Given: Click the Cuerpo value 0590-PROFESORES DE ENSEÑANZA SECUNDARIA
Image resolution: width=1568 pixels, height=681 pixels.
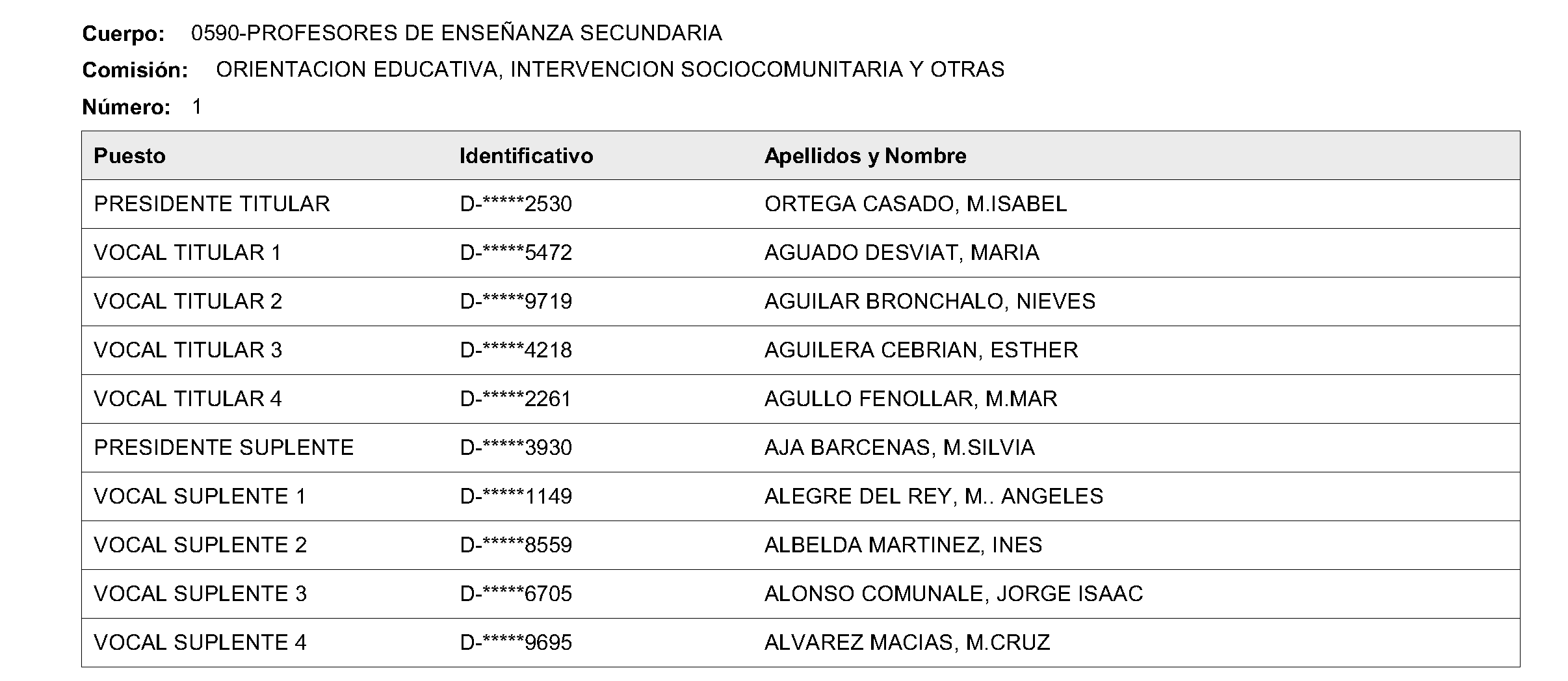Looking at the screenshot, I should click(x=456, y=33).
